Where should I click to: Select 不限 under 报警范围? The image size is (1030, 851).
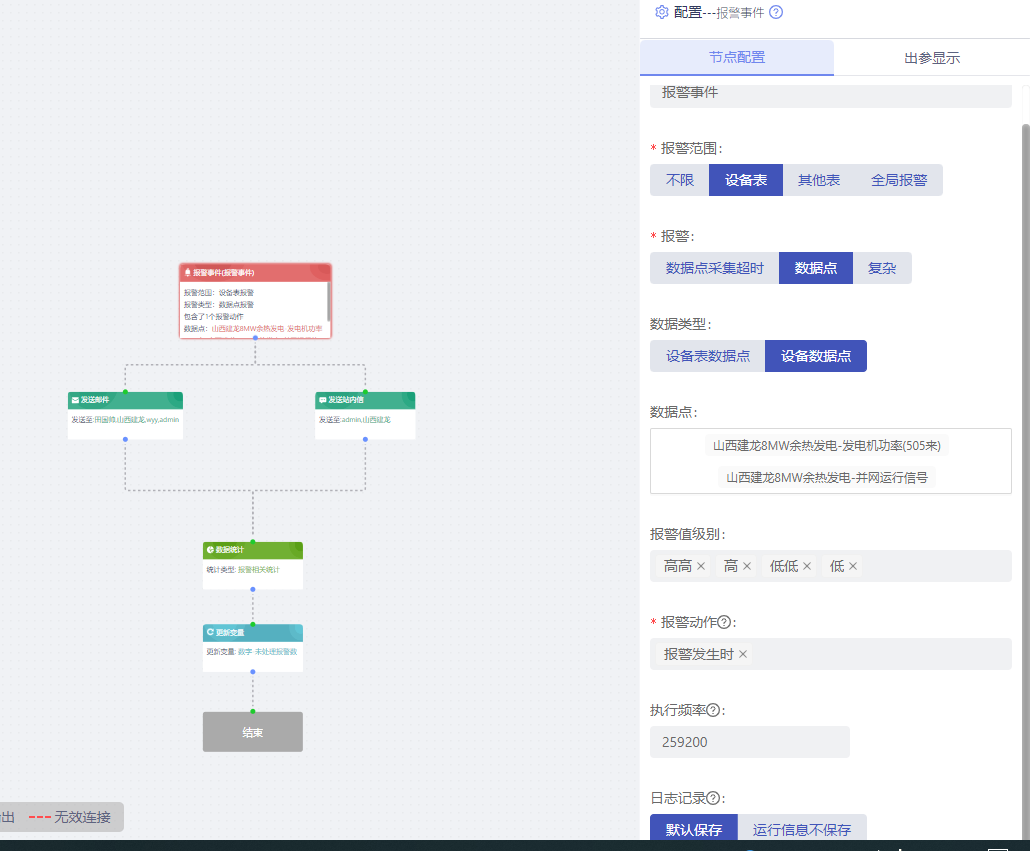681,180
